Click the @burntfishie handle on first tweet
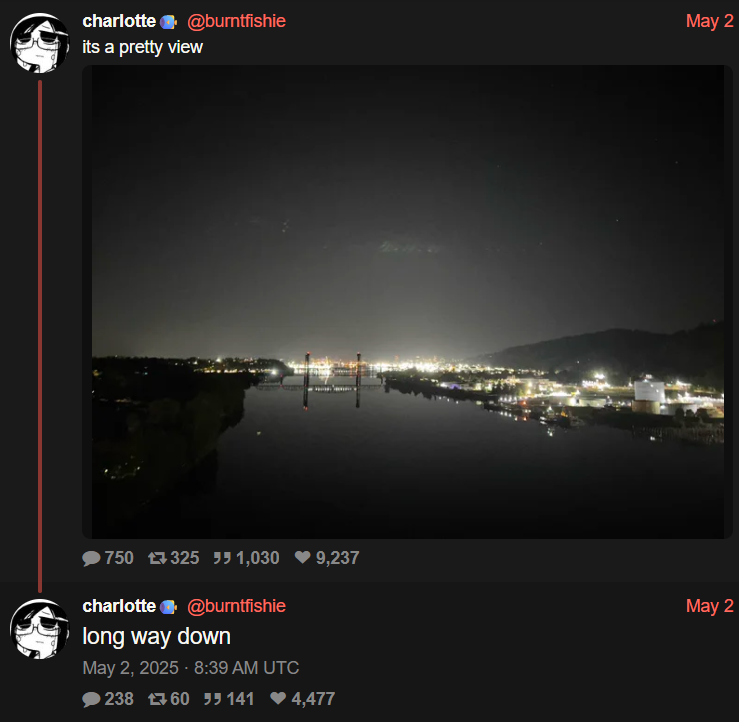This screenshot has height=722, width=739. (236, 21)
